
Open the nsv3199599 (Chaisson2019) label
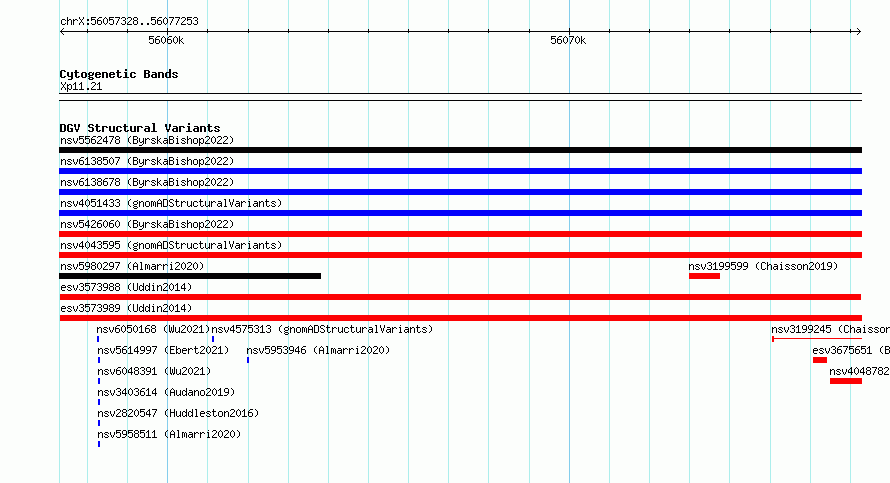tap(763, 266)
